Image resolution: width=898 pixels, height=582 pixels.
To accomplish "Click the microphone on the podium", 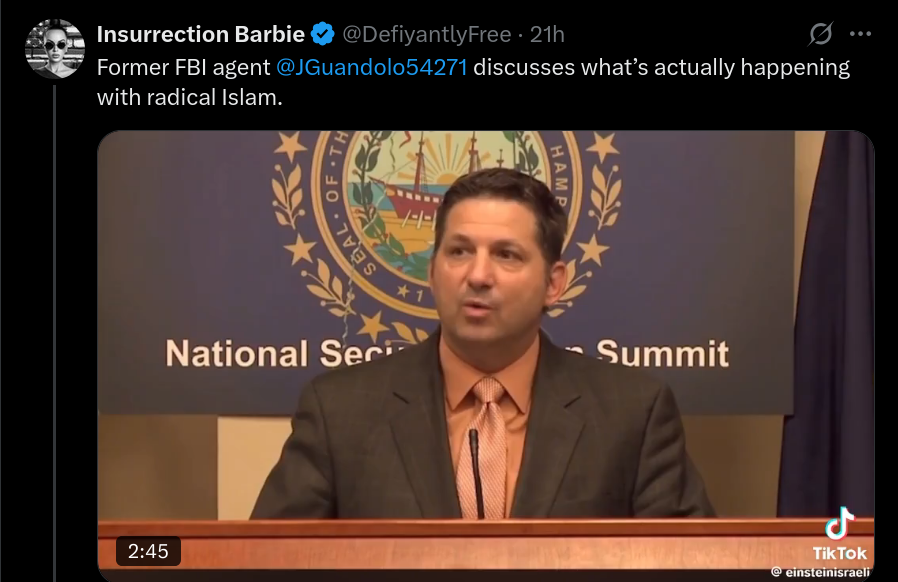I will [476, 473].
